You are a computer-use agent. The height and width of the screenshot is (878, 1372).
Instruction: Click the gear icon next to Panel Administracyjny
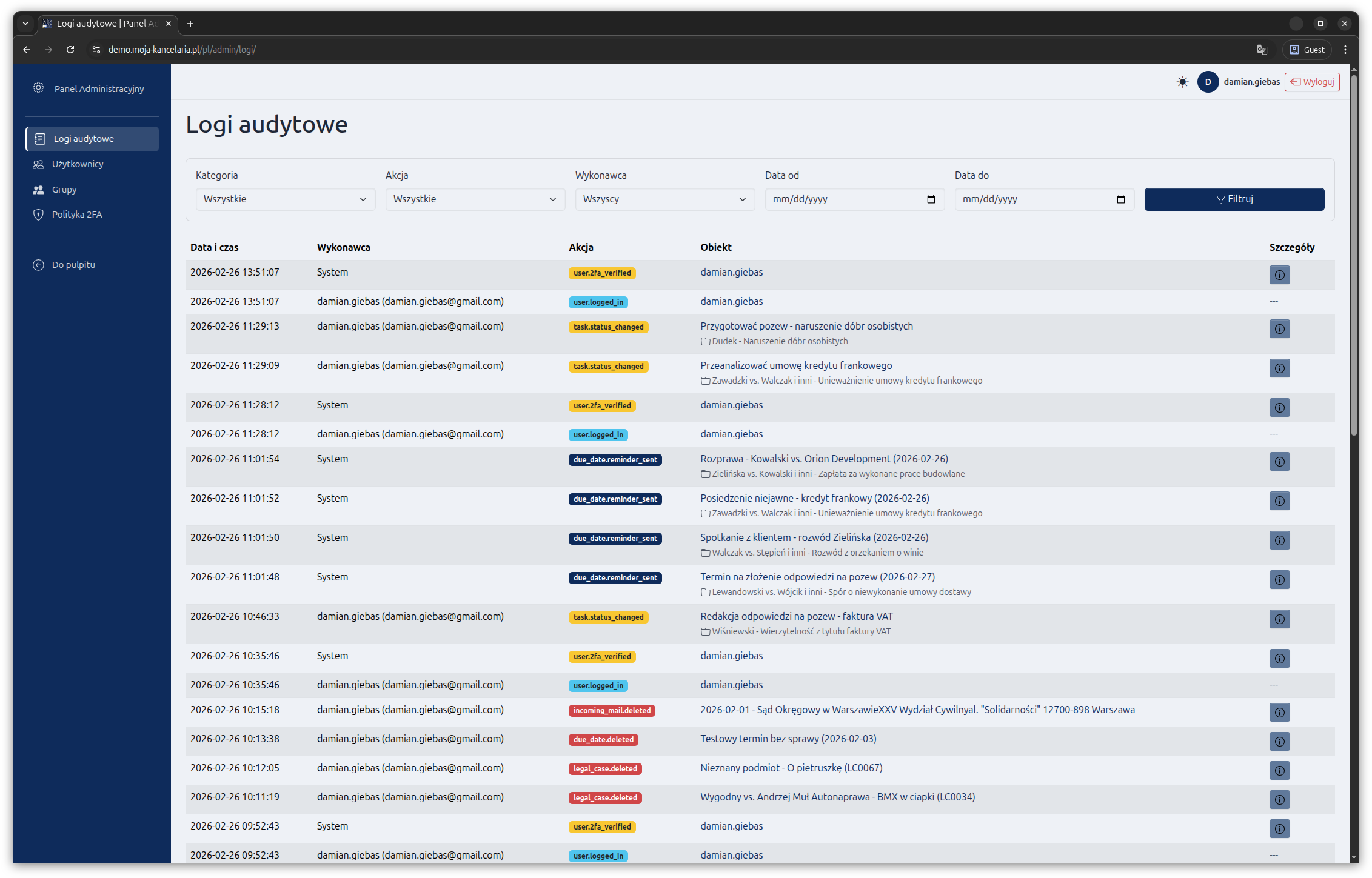(38, 88)
